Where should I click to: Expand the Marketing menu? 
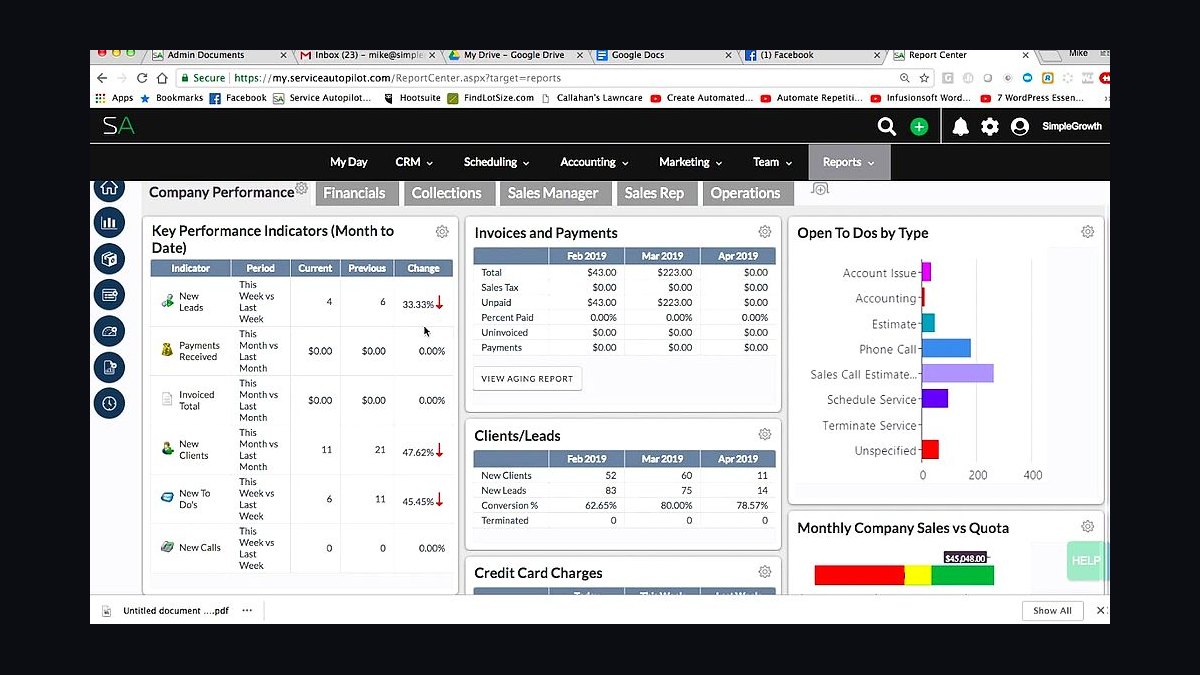point(691,162)
